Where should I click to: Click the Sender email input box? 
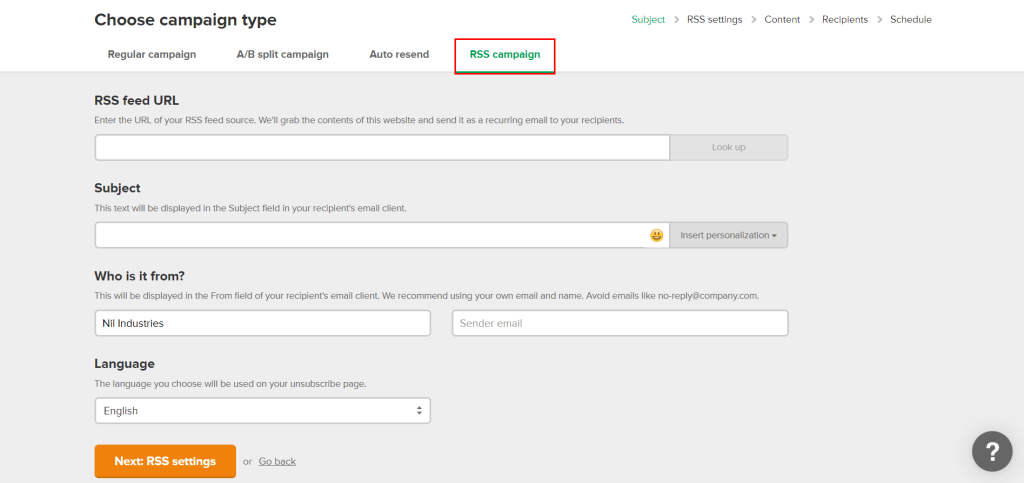[x=620, y=323]
